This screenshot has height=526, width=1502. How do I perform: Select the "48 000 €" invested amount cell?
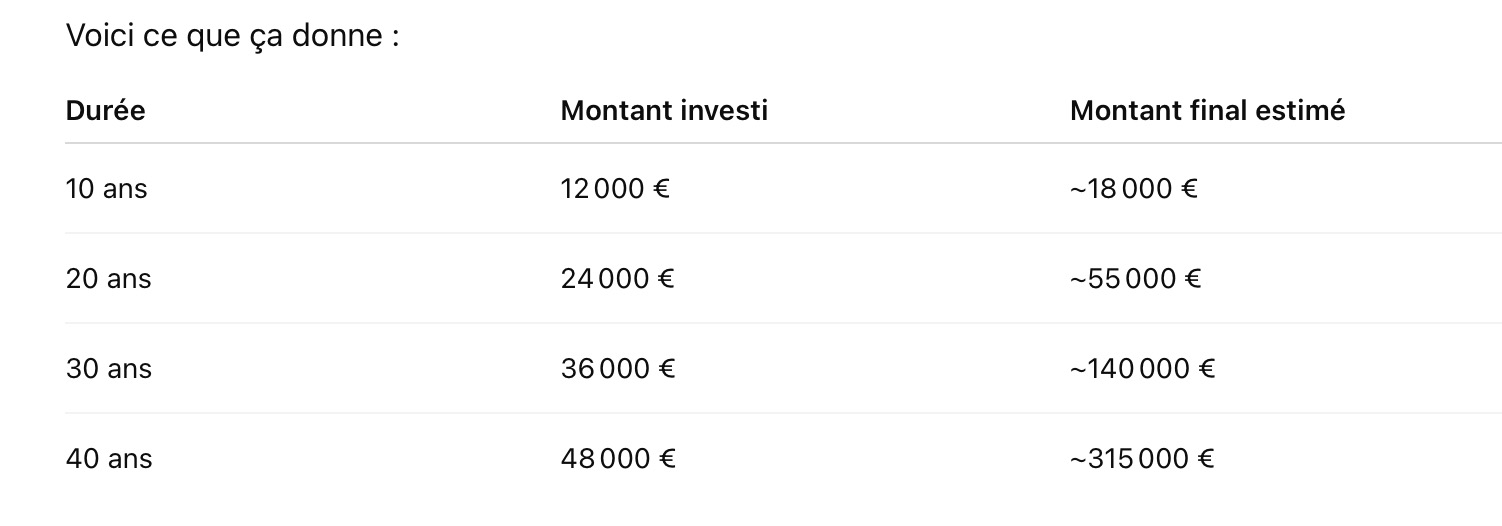click(618, 458)
